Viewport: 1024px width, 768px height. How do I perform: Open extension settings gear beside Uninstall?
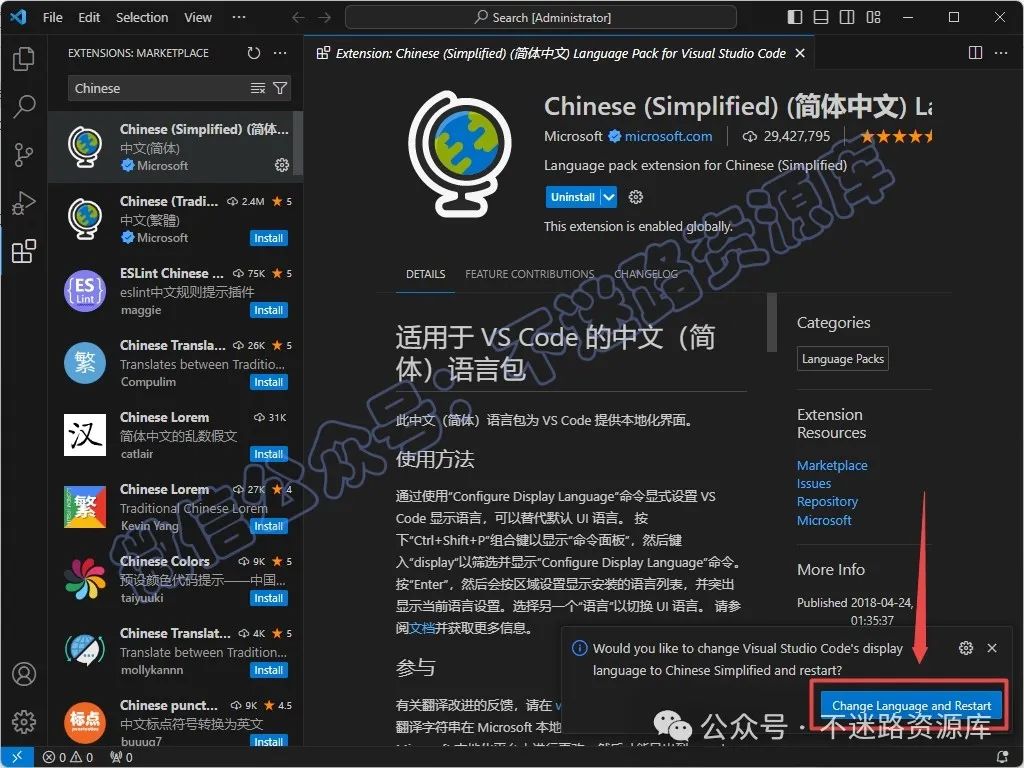(635, 197)
